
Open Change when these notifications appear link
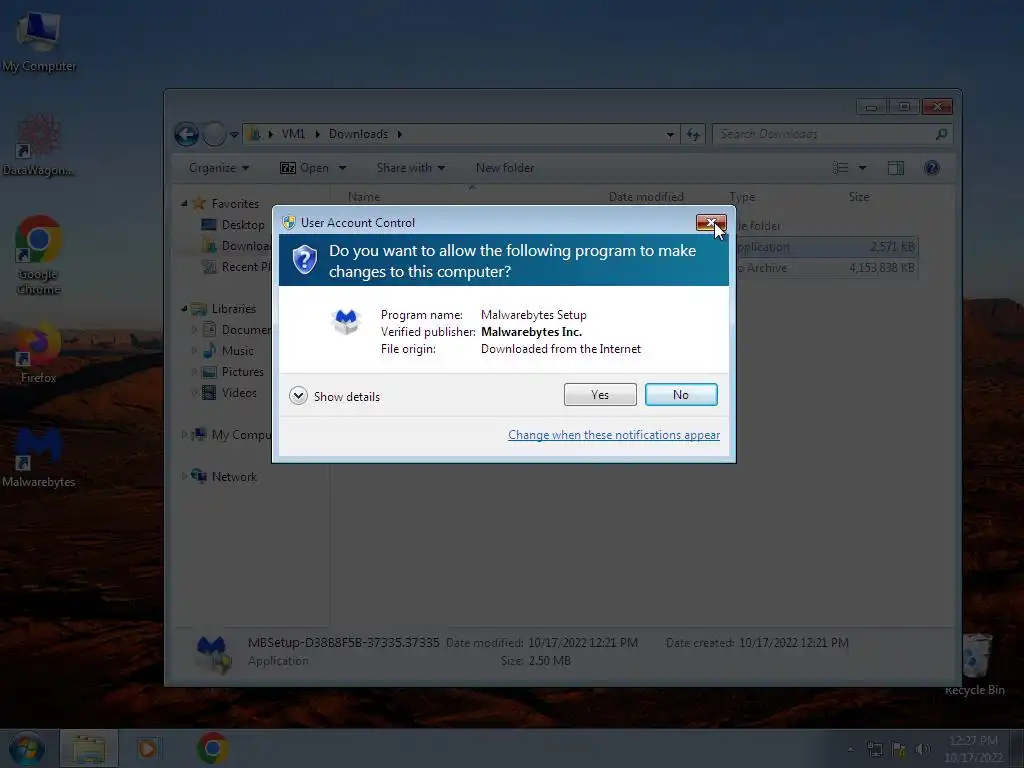(x=613, y=435)
